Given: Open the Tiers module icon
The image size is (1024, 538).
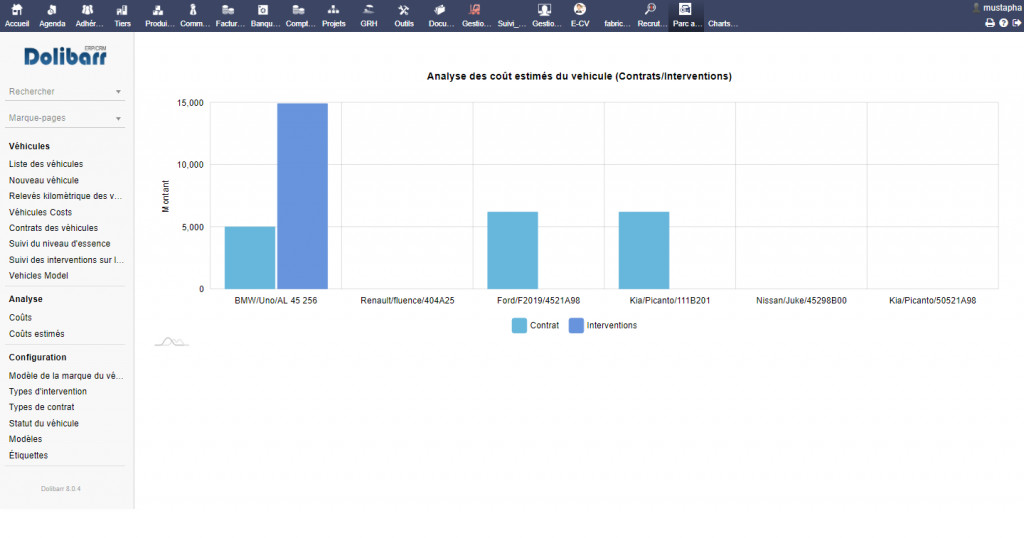Looking at the screenshot, I should point(122,10).
